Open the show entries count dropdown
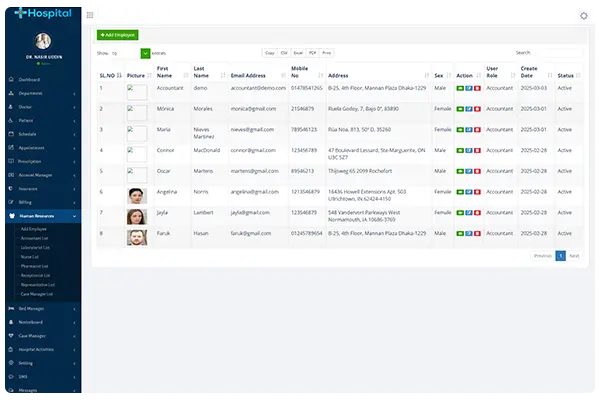 coord(131,52)
